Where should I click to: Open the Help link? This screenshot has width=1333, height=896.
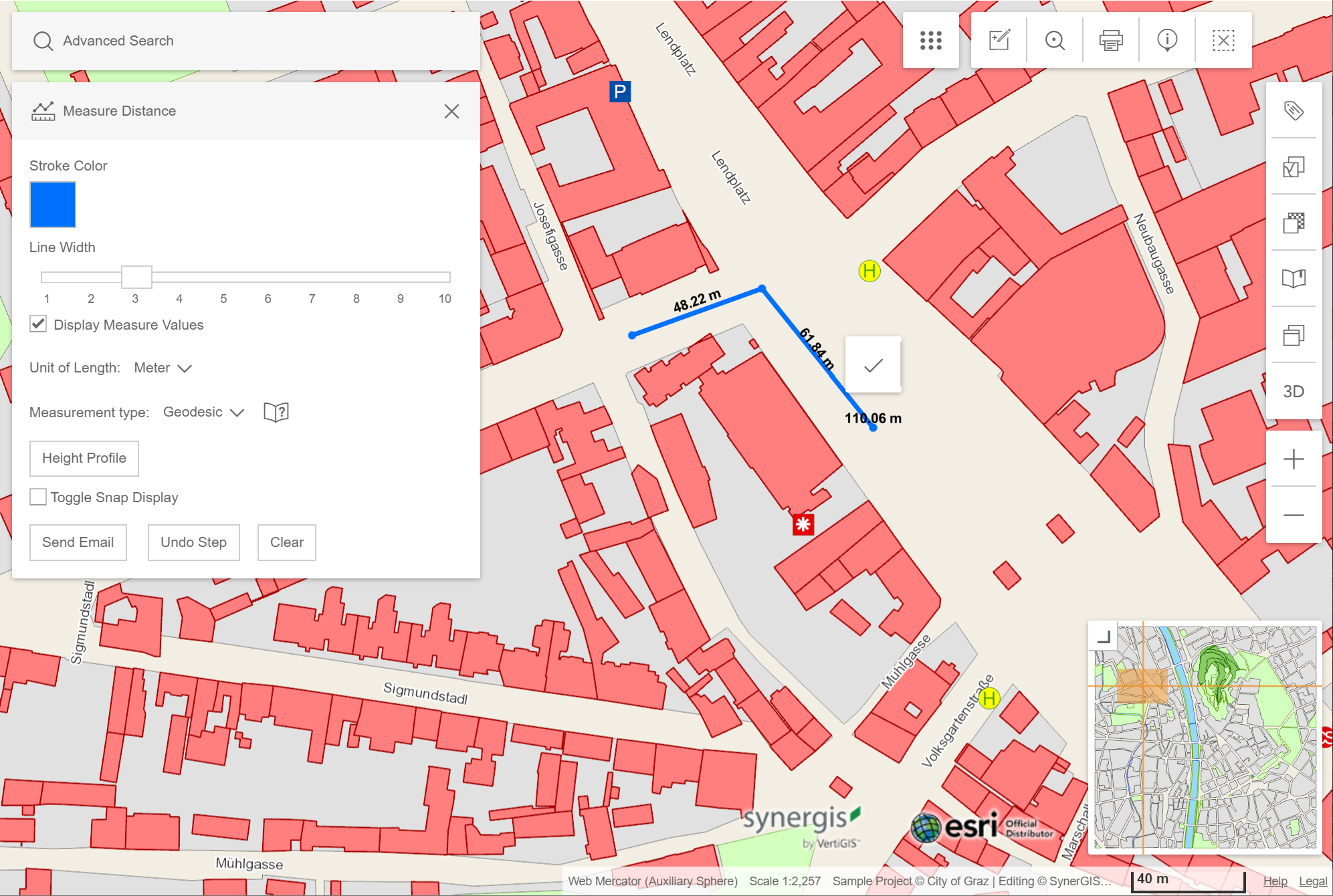1275,881
